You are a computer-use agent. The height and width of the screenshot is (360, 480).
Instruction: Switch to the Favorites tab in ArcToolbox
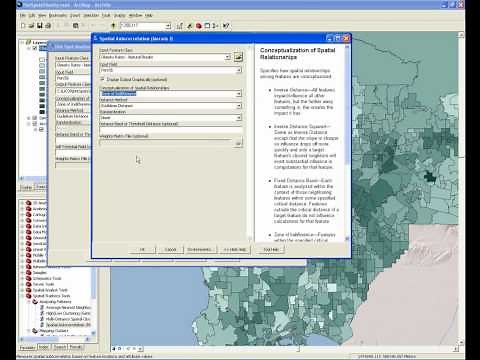click(x=27, y=347)
